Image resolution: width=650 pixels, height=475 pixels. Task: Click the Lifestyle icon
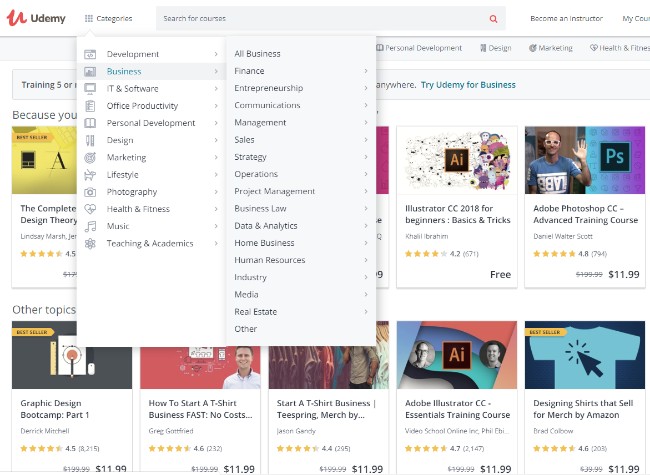click(x=90, y=175)
